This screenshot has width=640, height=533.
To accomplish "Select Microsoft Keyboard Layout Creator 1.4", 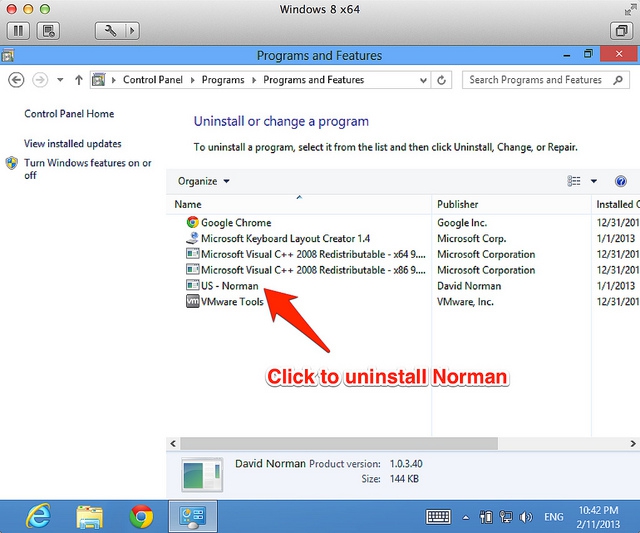I will (x=285, y=238).
